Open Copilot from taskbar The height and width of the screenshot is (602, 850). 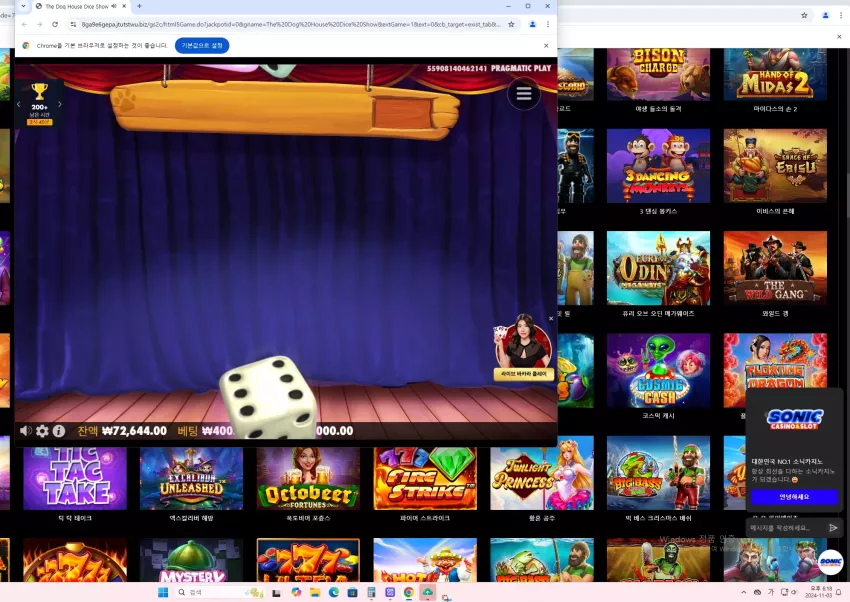coord(296,592)
